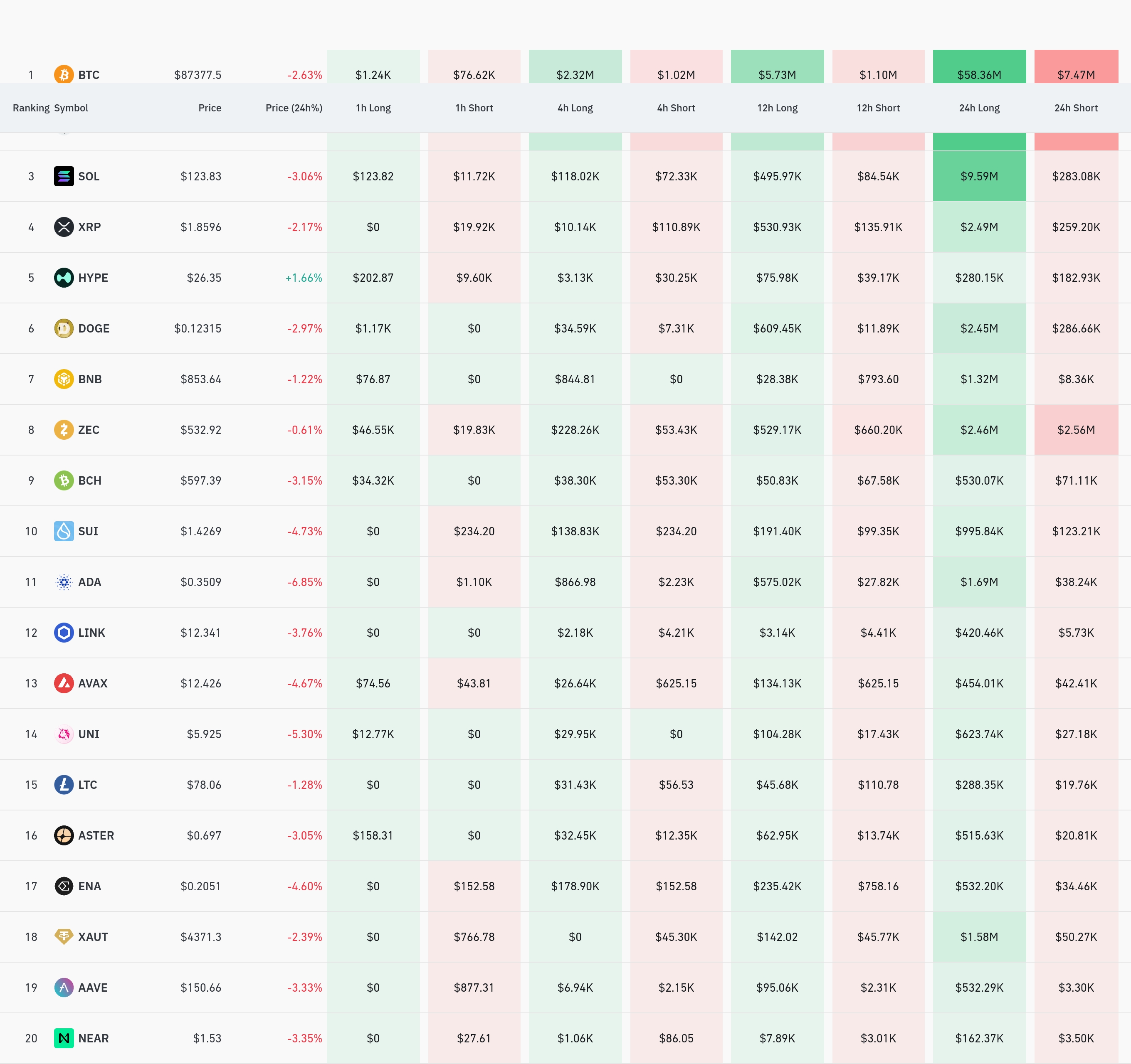This screenshot has width=1131, height=1064.
Task: Click the Solana SOL coin icon
Action: coord(64,176)
